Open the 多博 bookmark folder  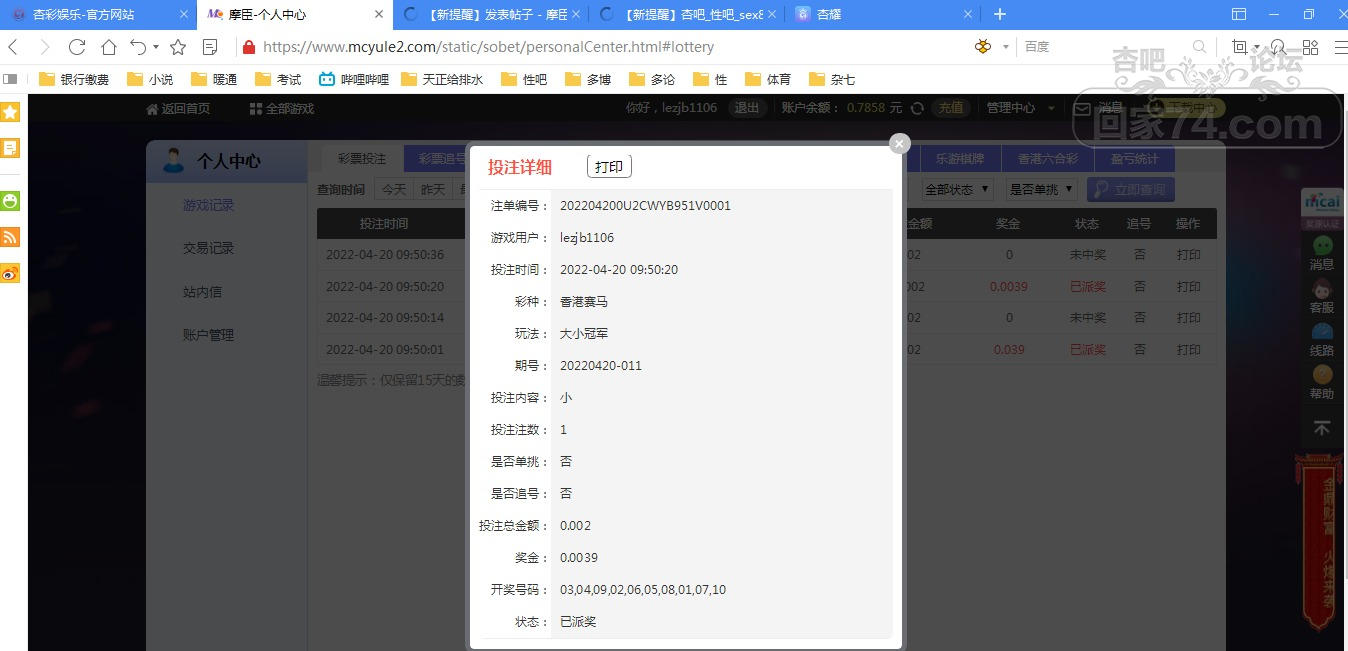[x=588, y=79]
